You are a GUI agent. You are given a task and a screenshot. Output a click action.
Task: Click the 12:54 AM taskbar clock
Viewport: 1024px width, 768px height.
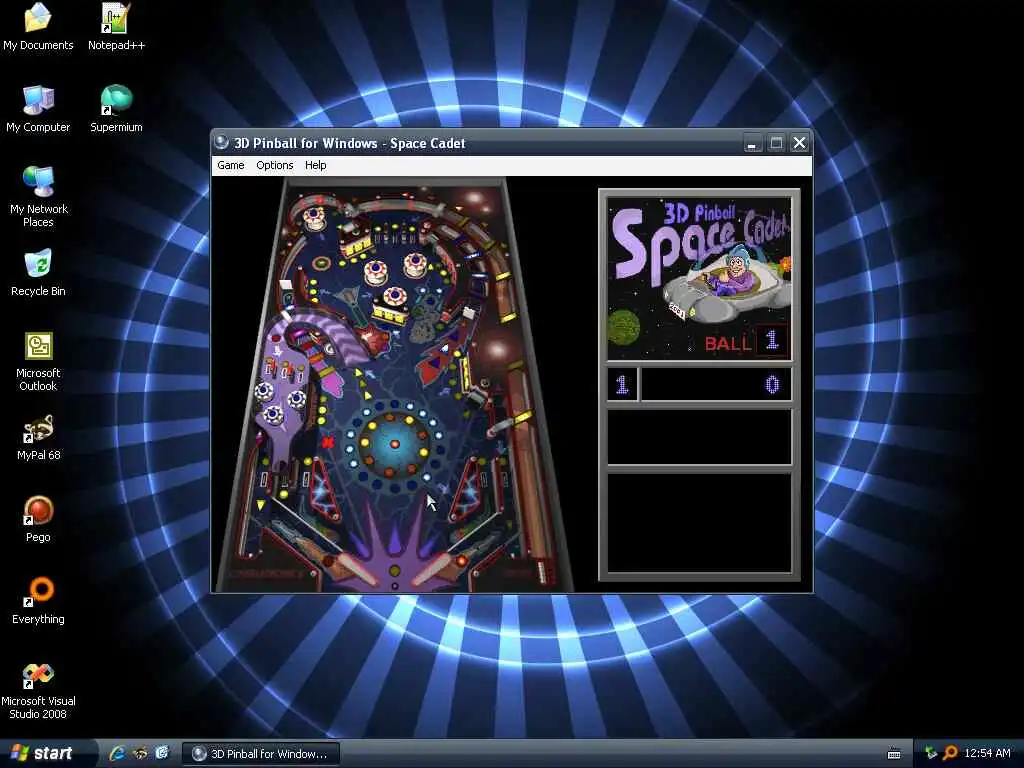pos(987,753)
